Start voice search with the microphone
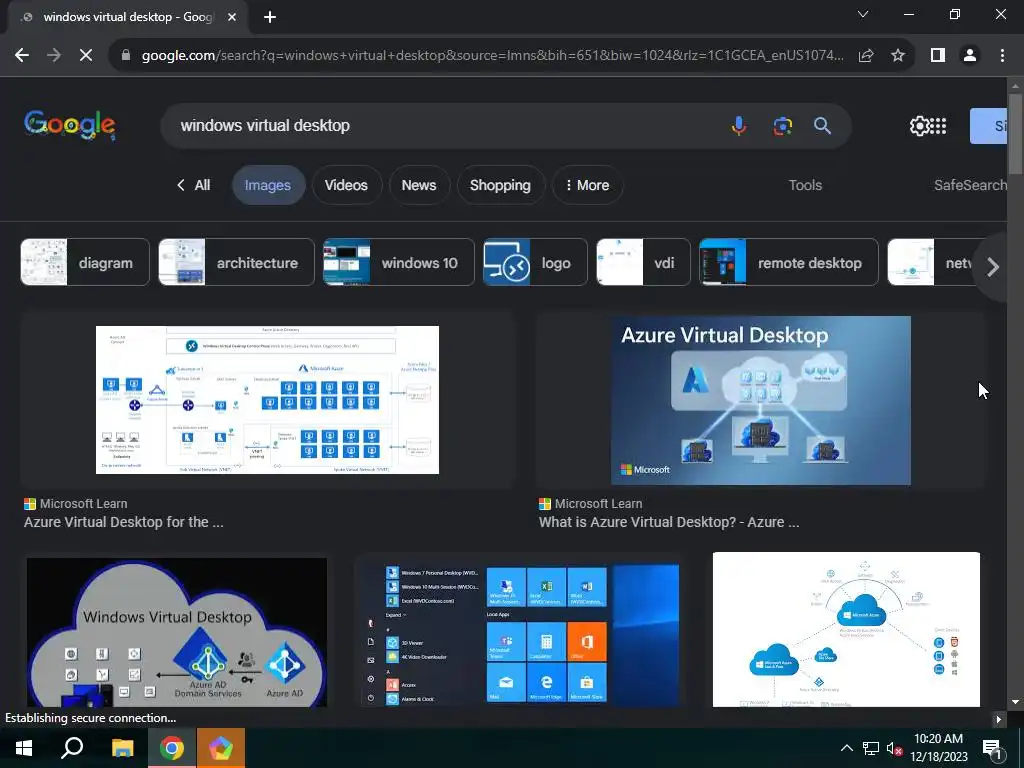The height and width of the screenshot is (768, 1024). tap(739, 125)
